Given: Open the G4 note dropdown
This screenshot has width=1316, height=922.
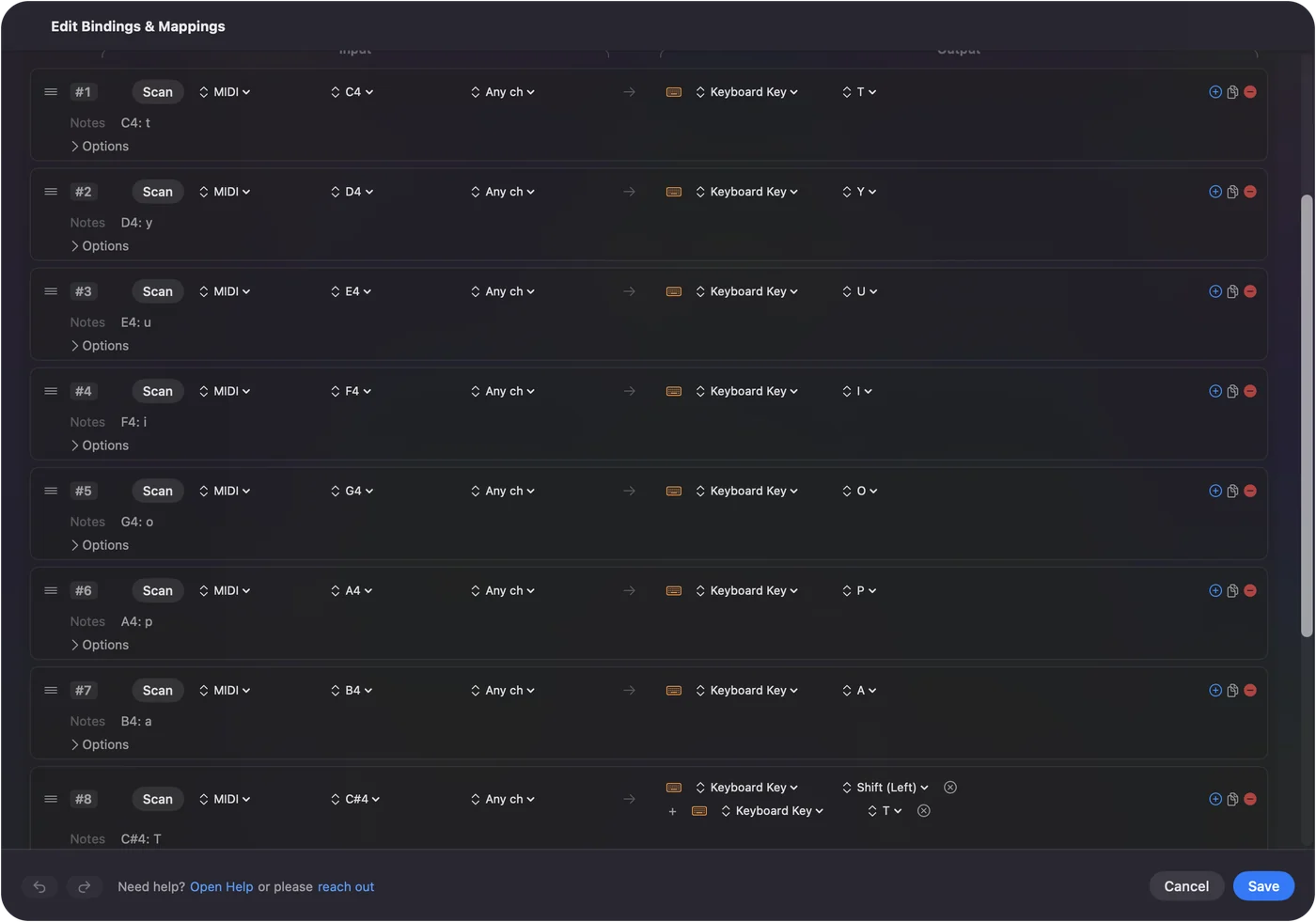Looking at the screenshot, I should coord(352,491).
